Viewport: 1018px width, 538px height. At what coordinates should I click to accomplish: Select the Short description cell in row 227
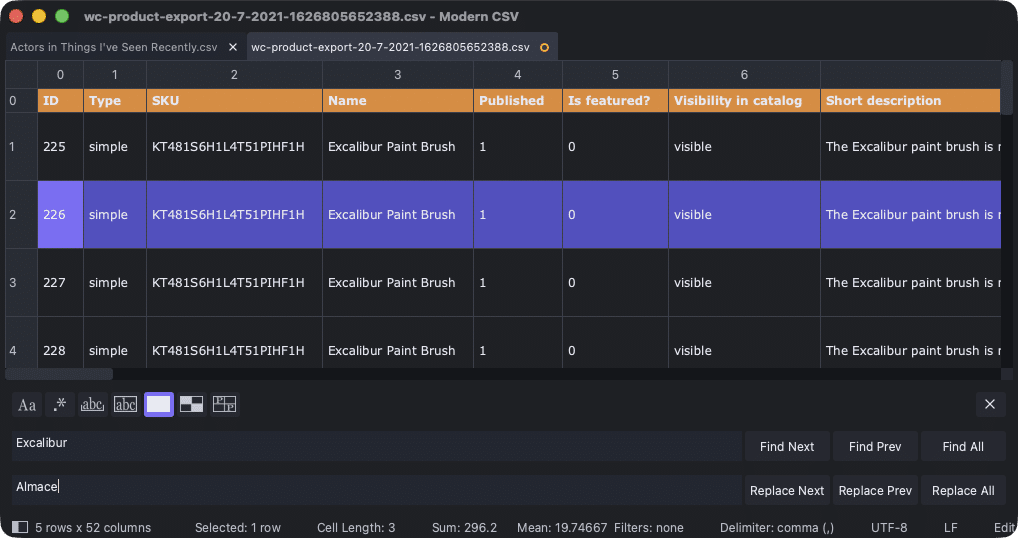coord(911,283)
